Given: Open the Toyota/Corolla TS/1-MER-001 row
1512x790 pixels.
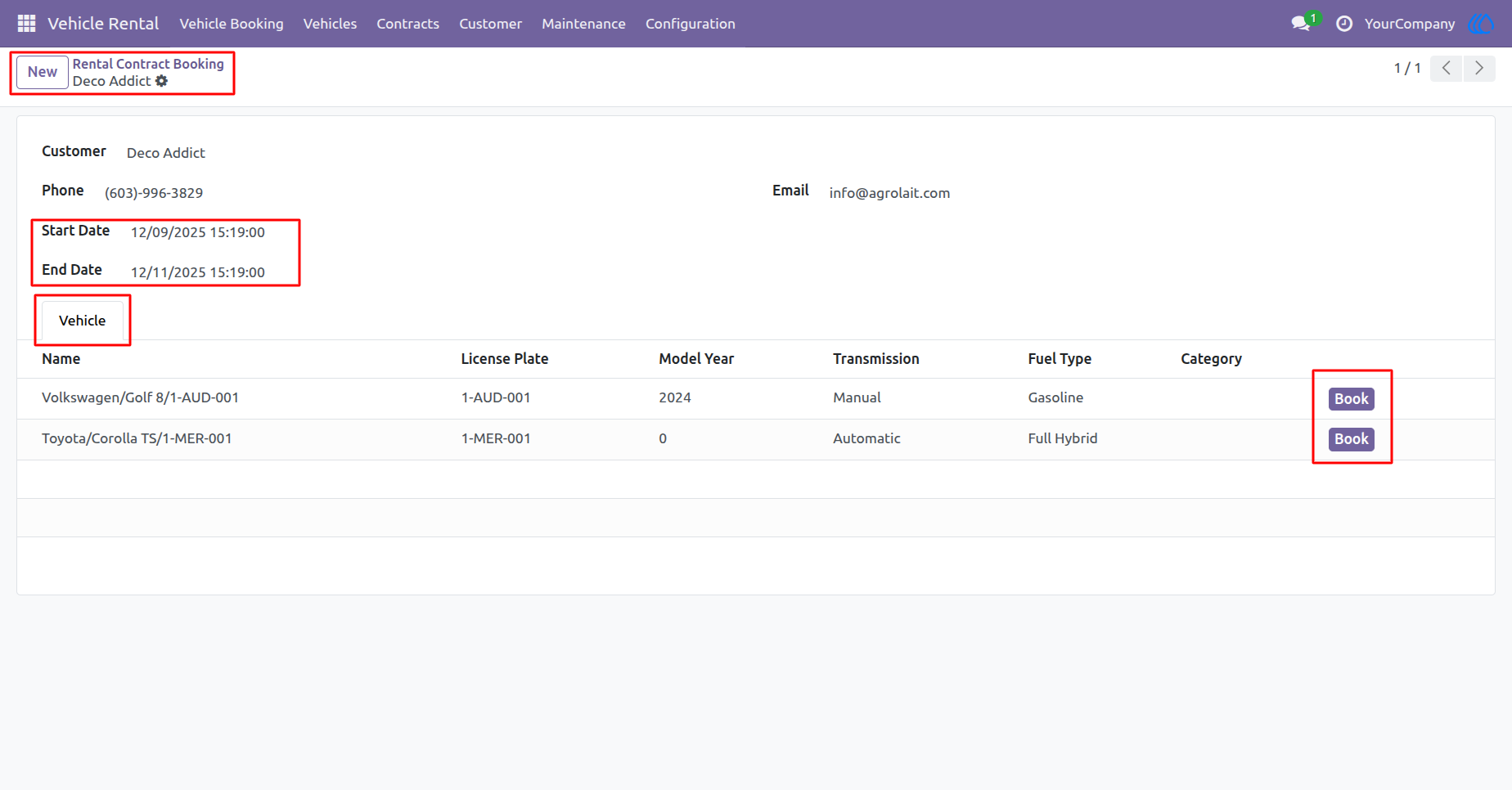Looking at the screenshot, I should (x=756, y=439).
